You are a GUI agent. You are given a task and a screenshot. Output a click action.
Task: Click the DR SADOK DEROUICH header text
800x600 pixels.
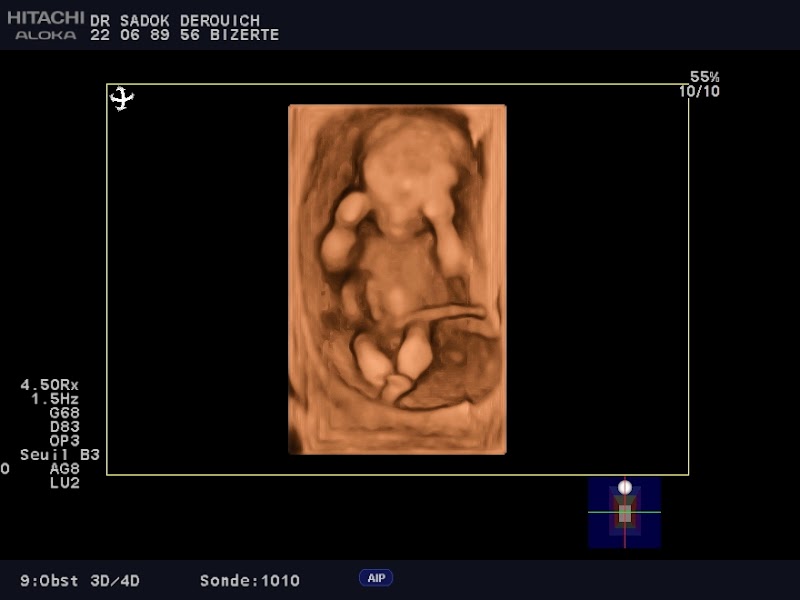pyautogui.click(x=175, y=21)
